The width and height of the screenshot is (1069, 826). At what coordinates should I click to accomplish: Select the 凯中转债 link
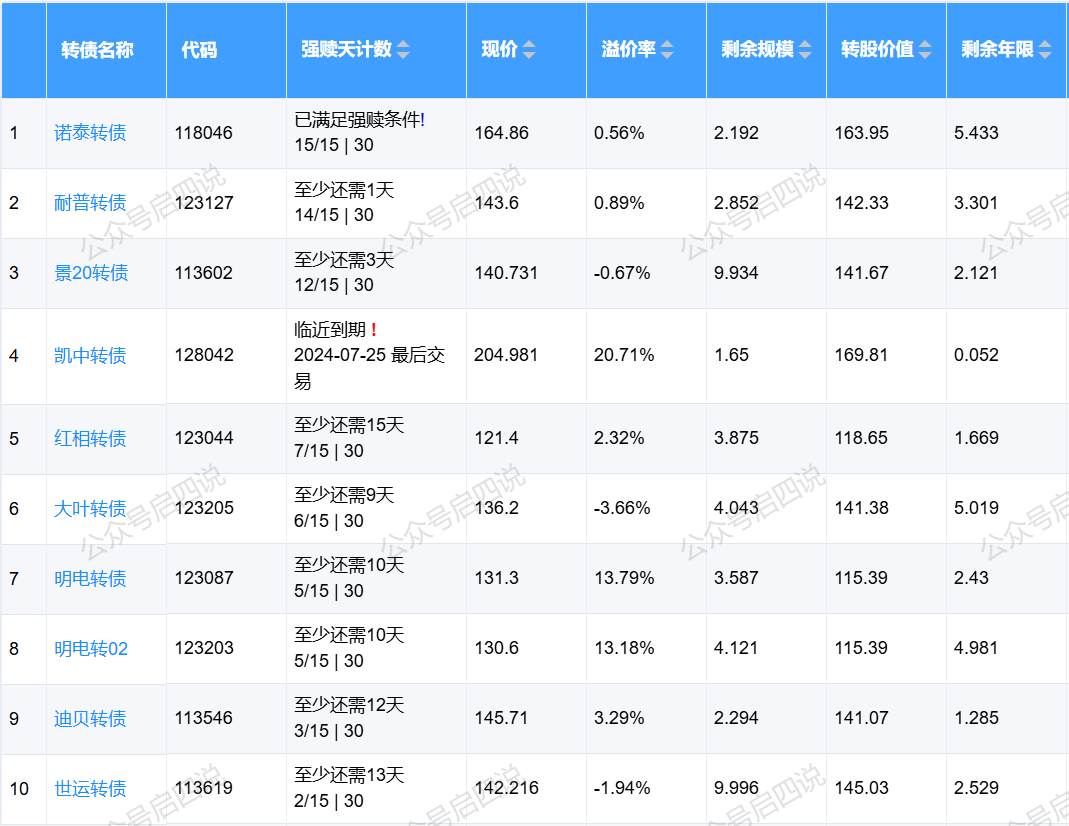point(90,356)
